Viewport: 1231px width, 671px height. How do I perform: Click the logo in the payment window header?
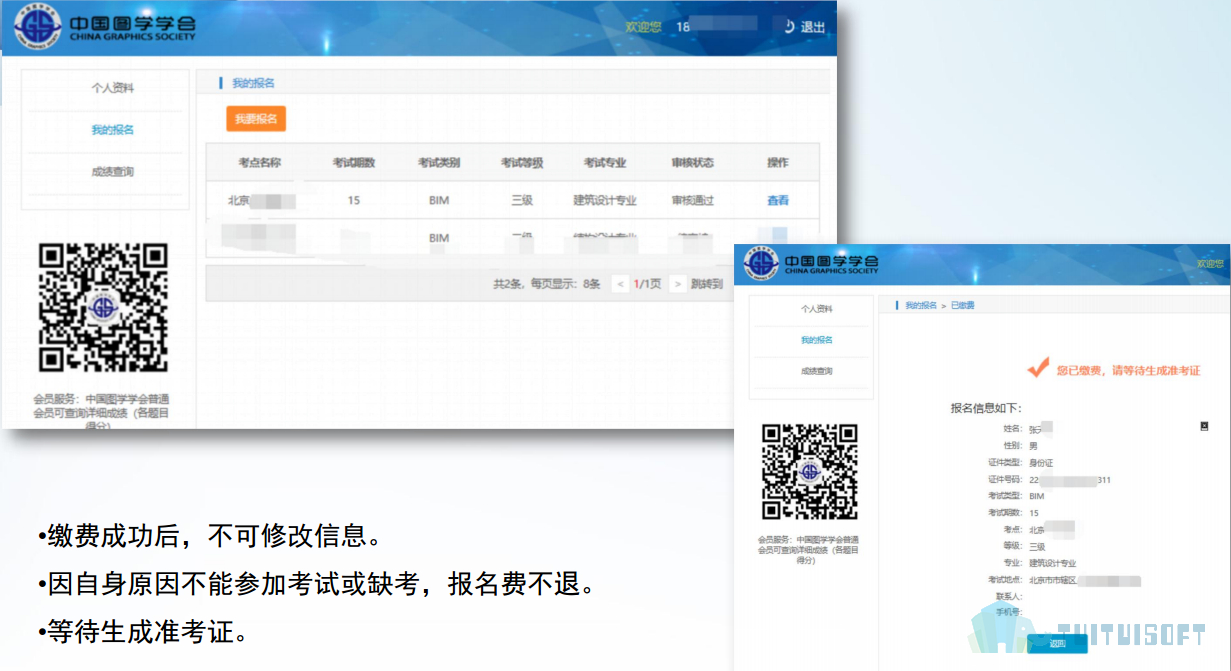tap(813, 263)
